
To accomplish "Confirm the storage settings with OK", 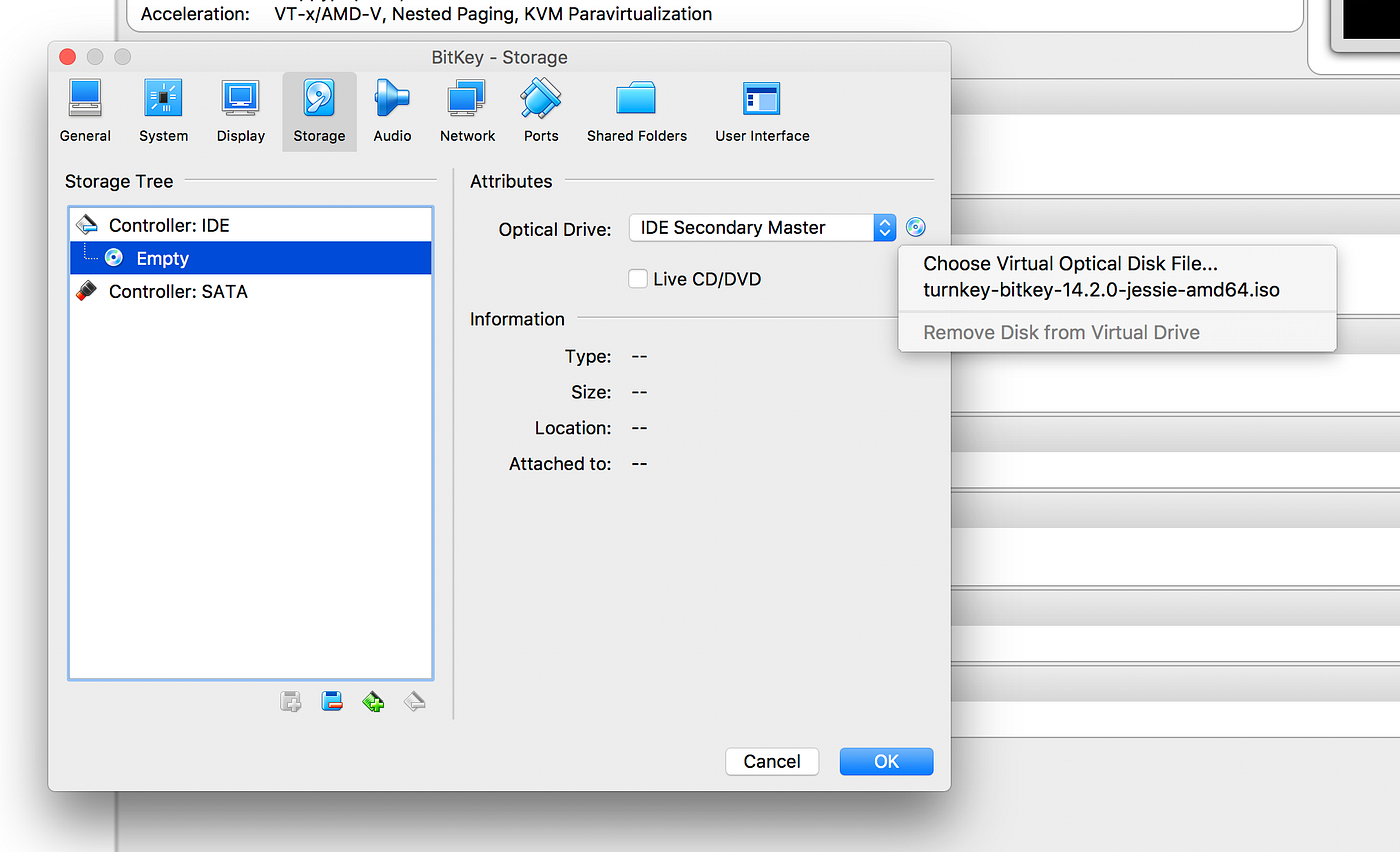I will pos(886,761).
